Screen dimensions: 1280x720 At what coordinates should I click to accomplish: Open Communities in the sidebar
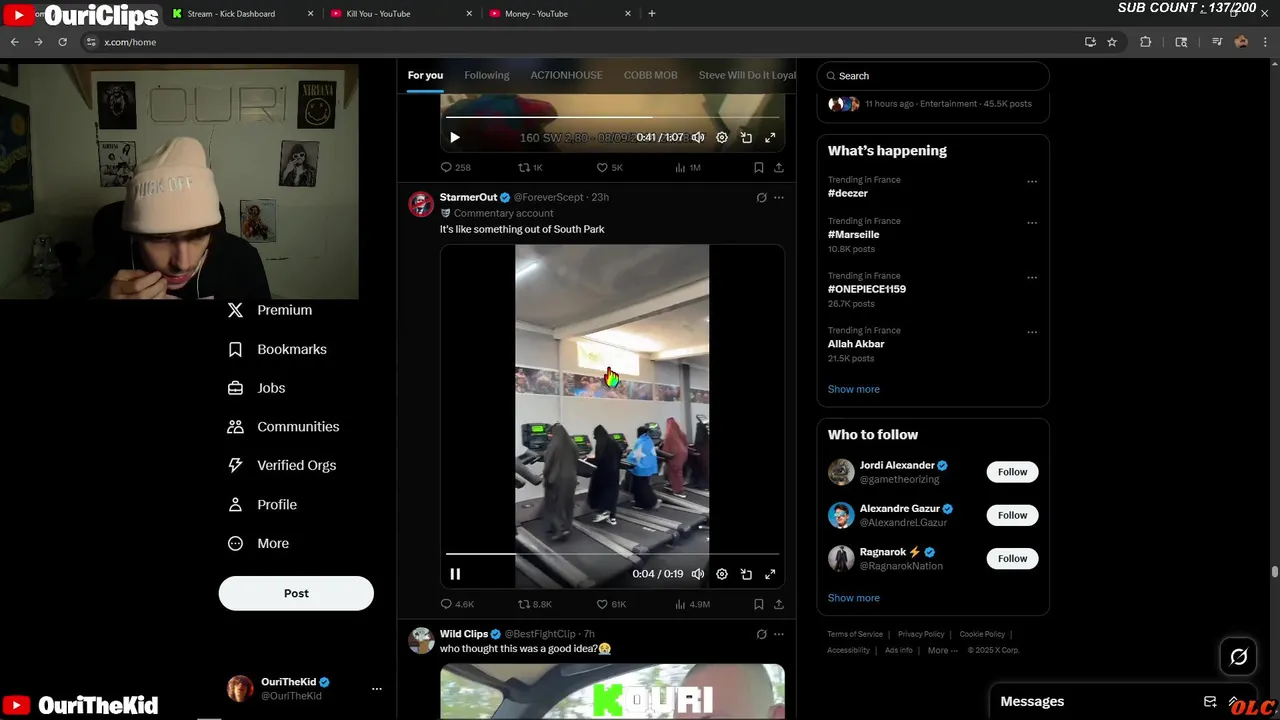click(284, 427)
